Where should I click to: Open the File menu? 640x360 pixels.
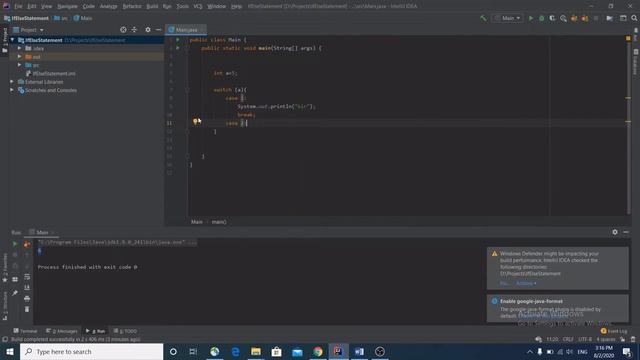[18, 6]
